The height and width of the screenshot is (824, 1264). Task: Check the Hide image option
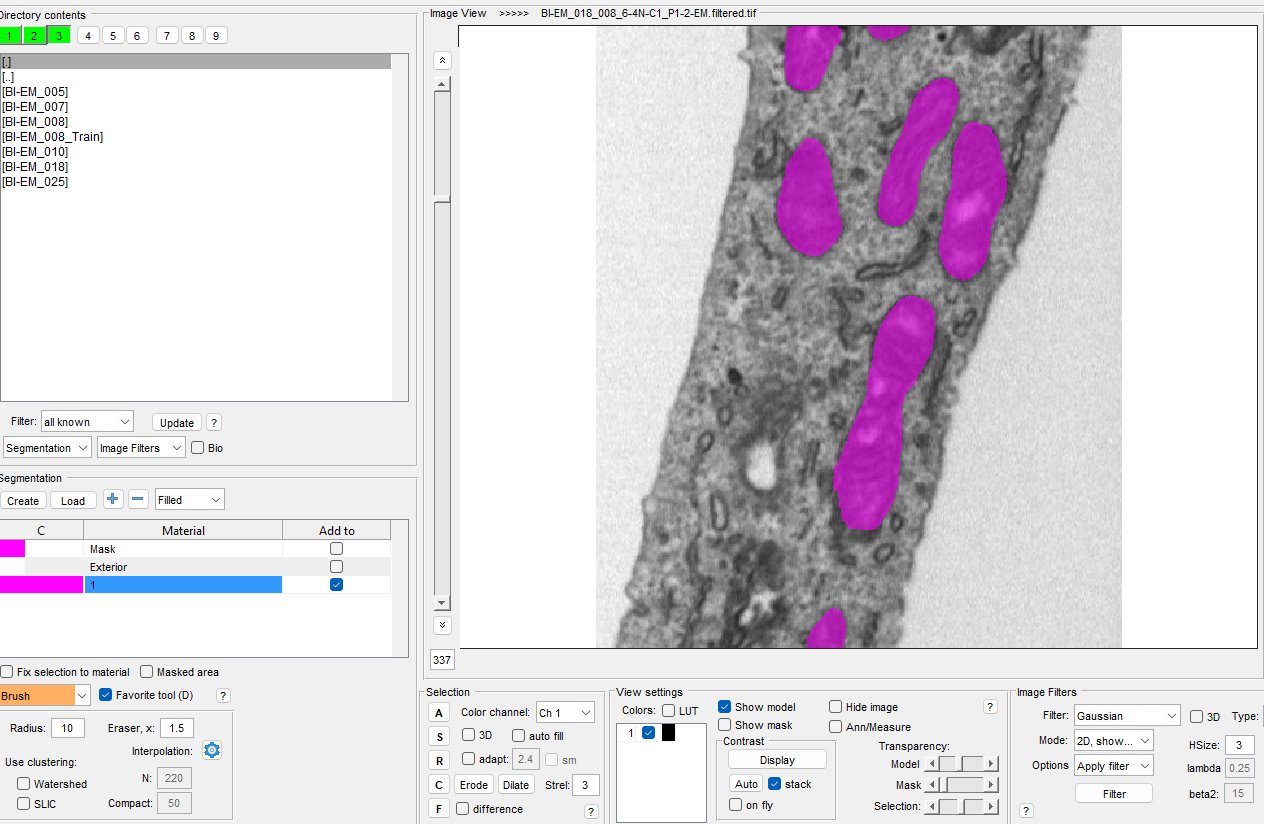[x=836, y=707]
